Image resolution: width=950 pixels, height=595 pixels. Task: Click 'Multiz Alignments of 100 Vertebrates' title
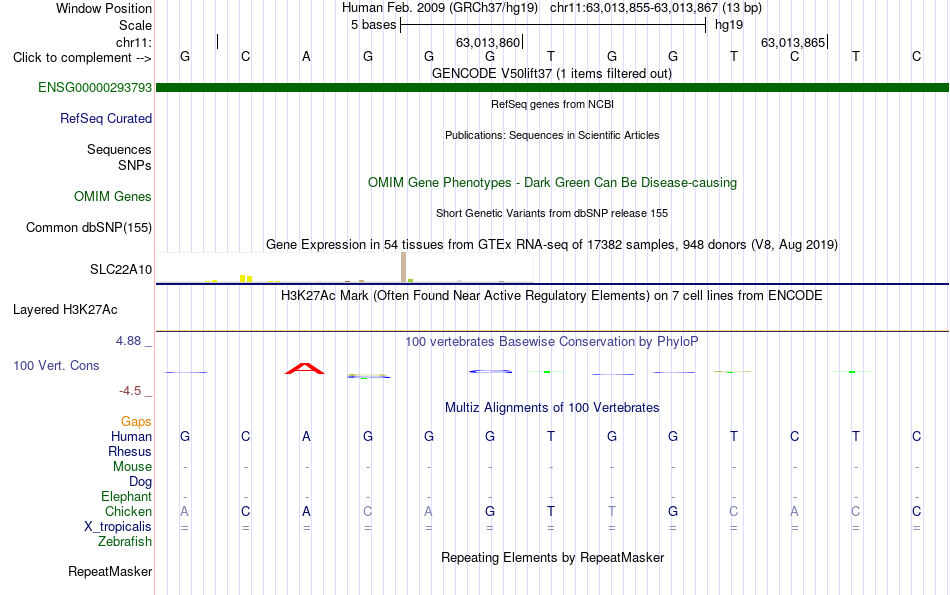(552, 407)
